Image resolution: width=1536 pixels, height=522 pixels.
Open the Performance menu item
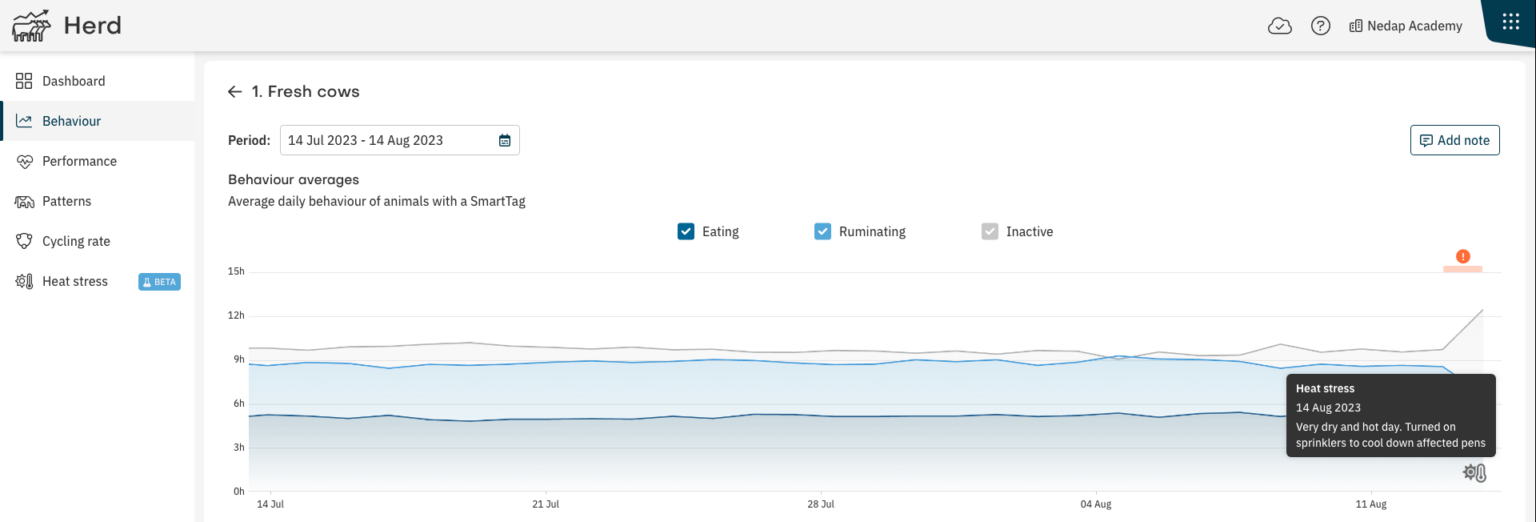[x=79, y=161]
